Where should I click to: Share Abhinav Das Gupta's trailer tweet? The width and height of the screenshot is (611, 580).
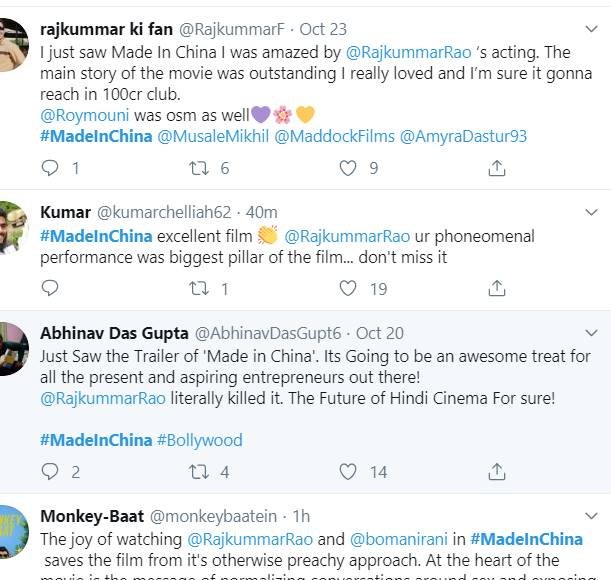[x=496, y=472]
